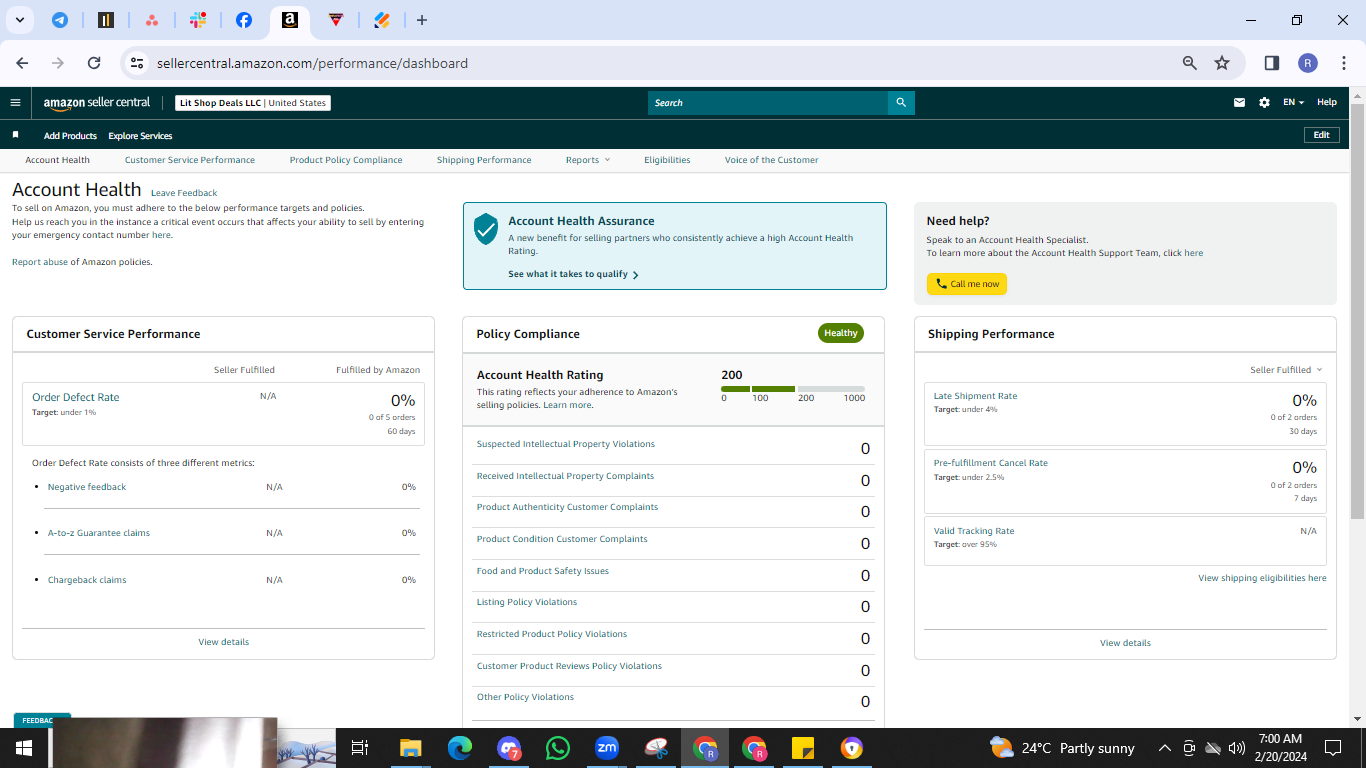Viewport: 1366px width, 768px height.
Task: Open the messages envelope icon
Action: pos(1240,102)
